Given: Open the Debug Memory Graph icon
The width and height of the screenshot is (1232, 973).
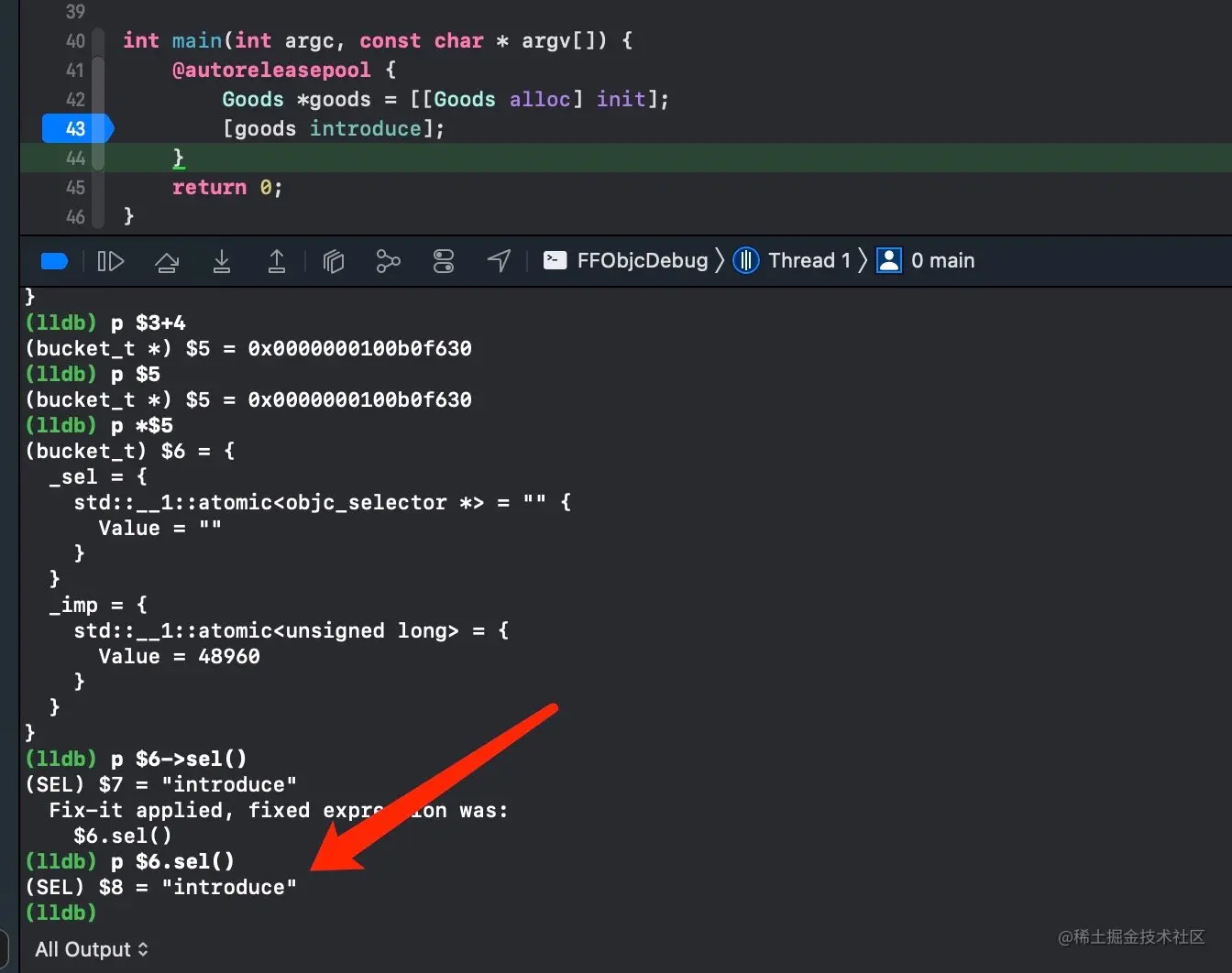Looking at the screenshot, I should [x=389, y=261].
